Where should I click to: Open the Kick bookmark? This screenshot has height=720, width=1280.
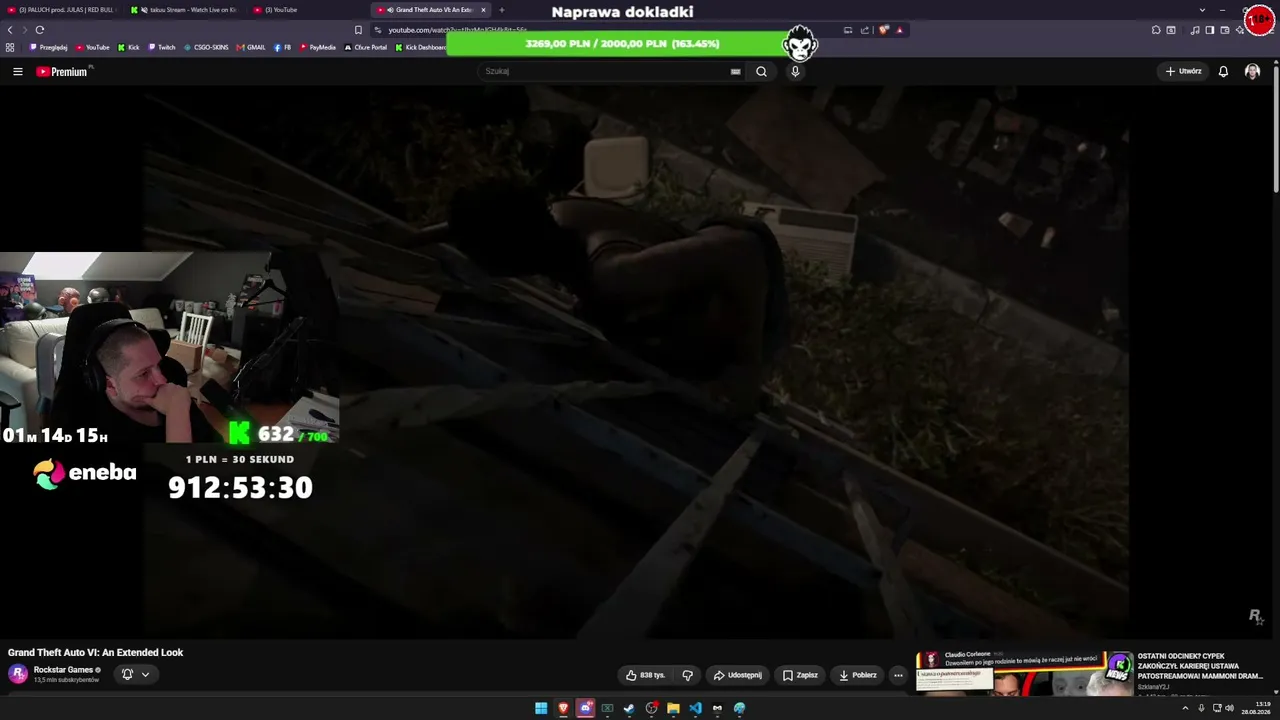coord(128,47)
